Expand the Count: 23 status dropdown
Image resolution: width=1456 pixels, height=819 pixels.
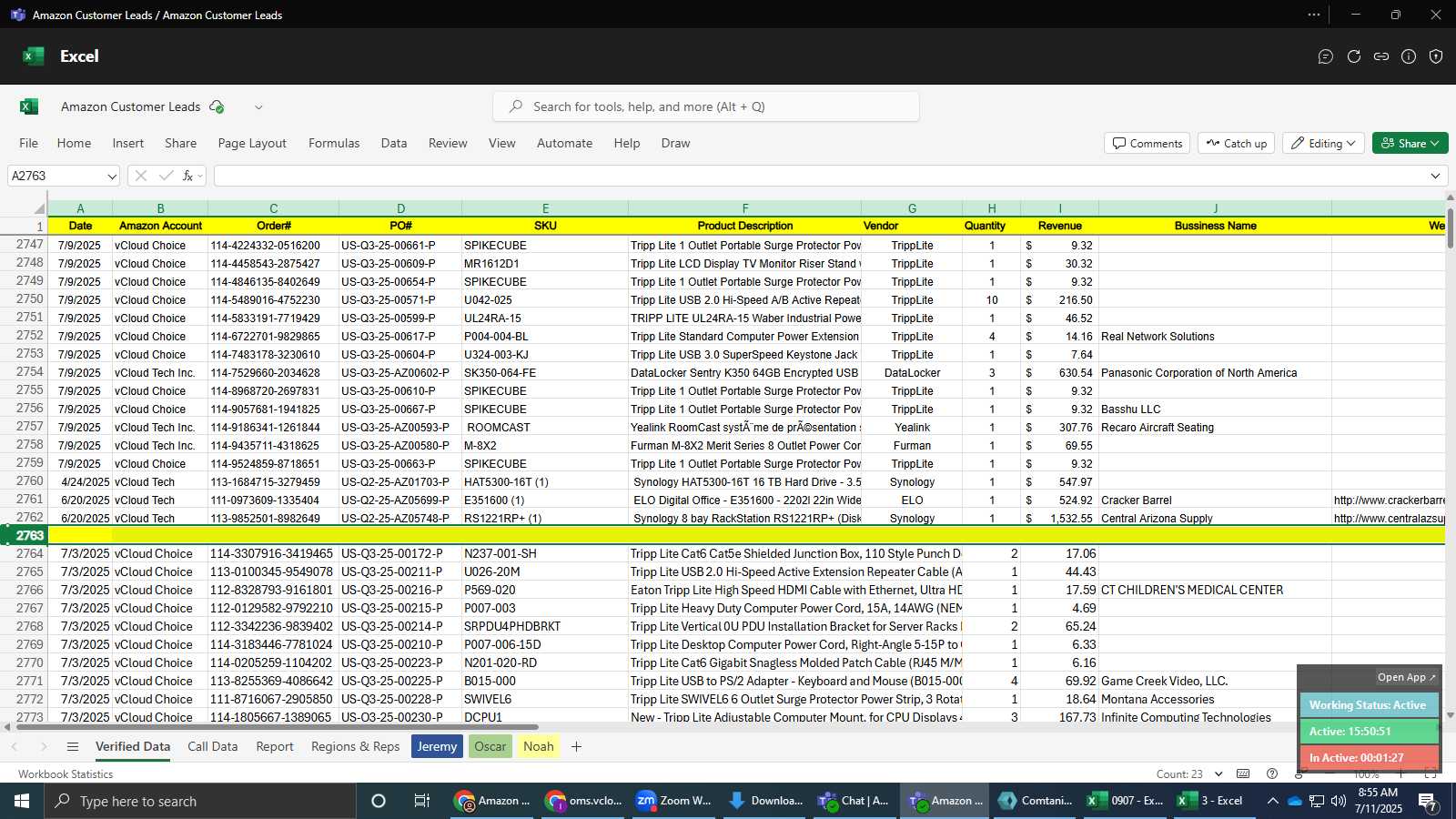(1220, 773)
